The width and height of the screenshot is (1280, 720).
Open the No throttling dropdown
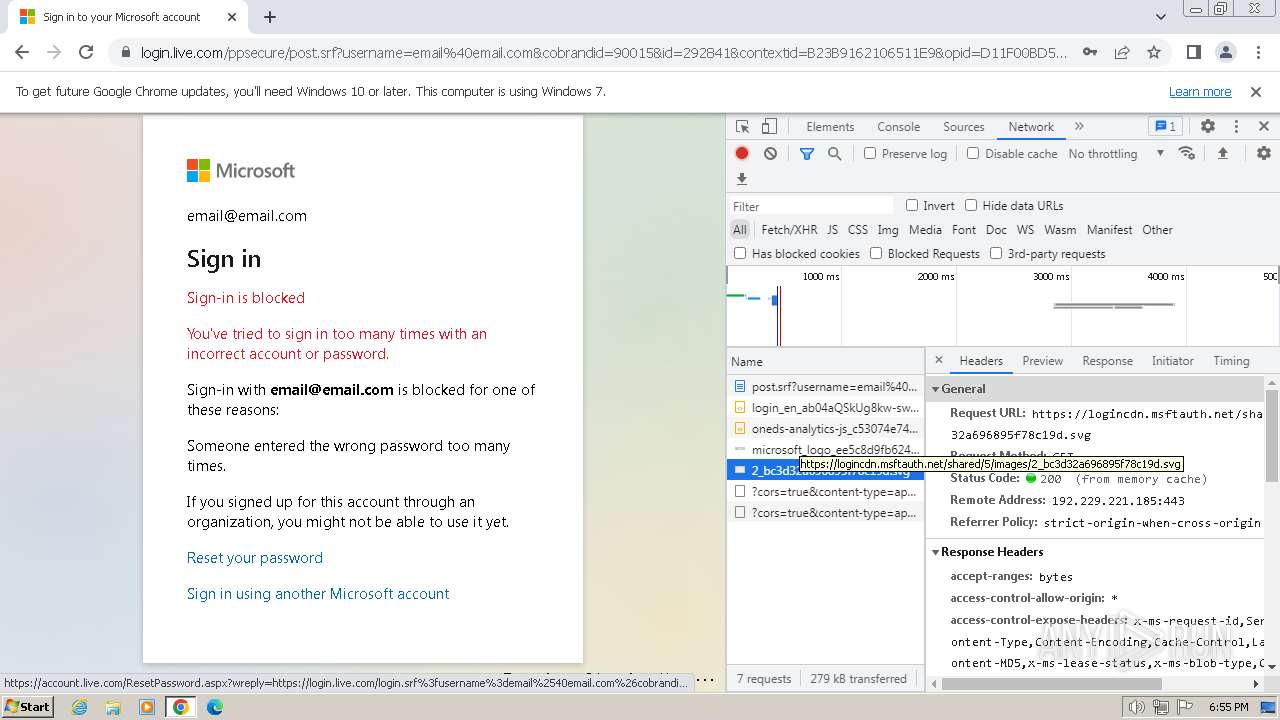coord(1116,154)
